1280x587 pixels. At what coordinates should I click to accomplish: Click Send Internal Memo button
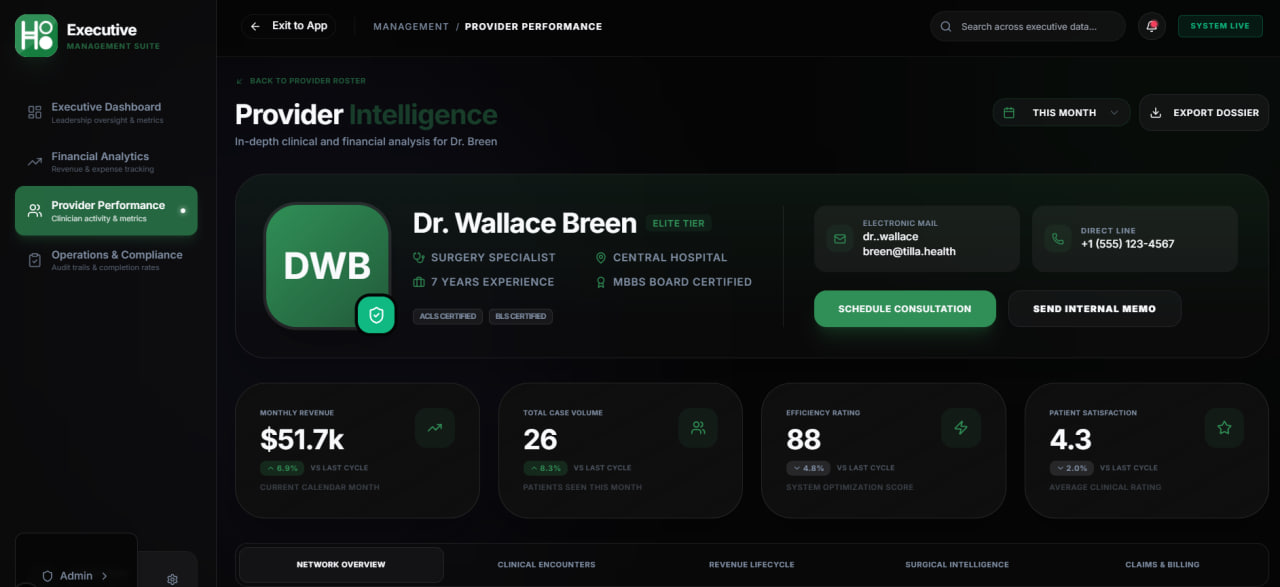click(1094, 309)
